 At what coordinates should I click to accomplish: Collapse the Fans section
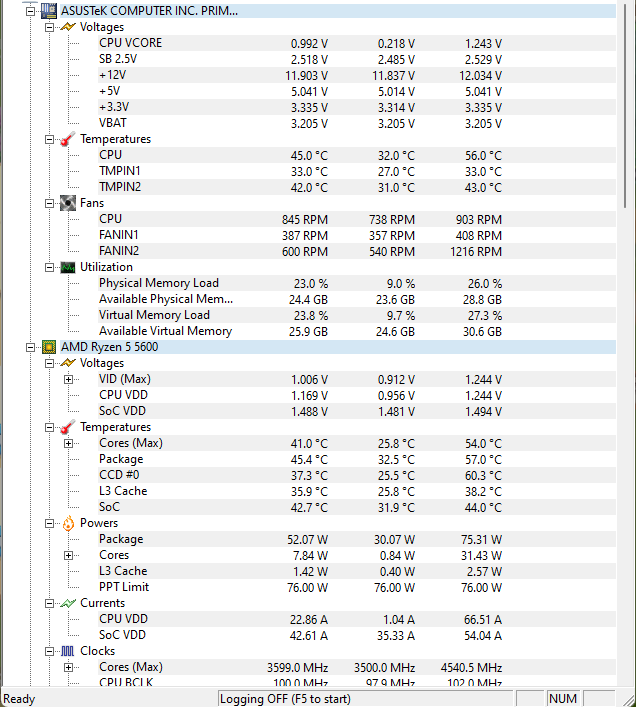(x=50, y=203)
